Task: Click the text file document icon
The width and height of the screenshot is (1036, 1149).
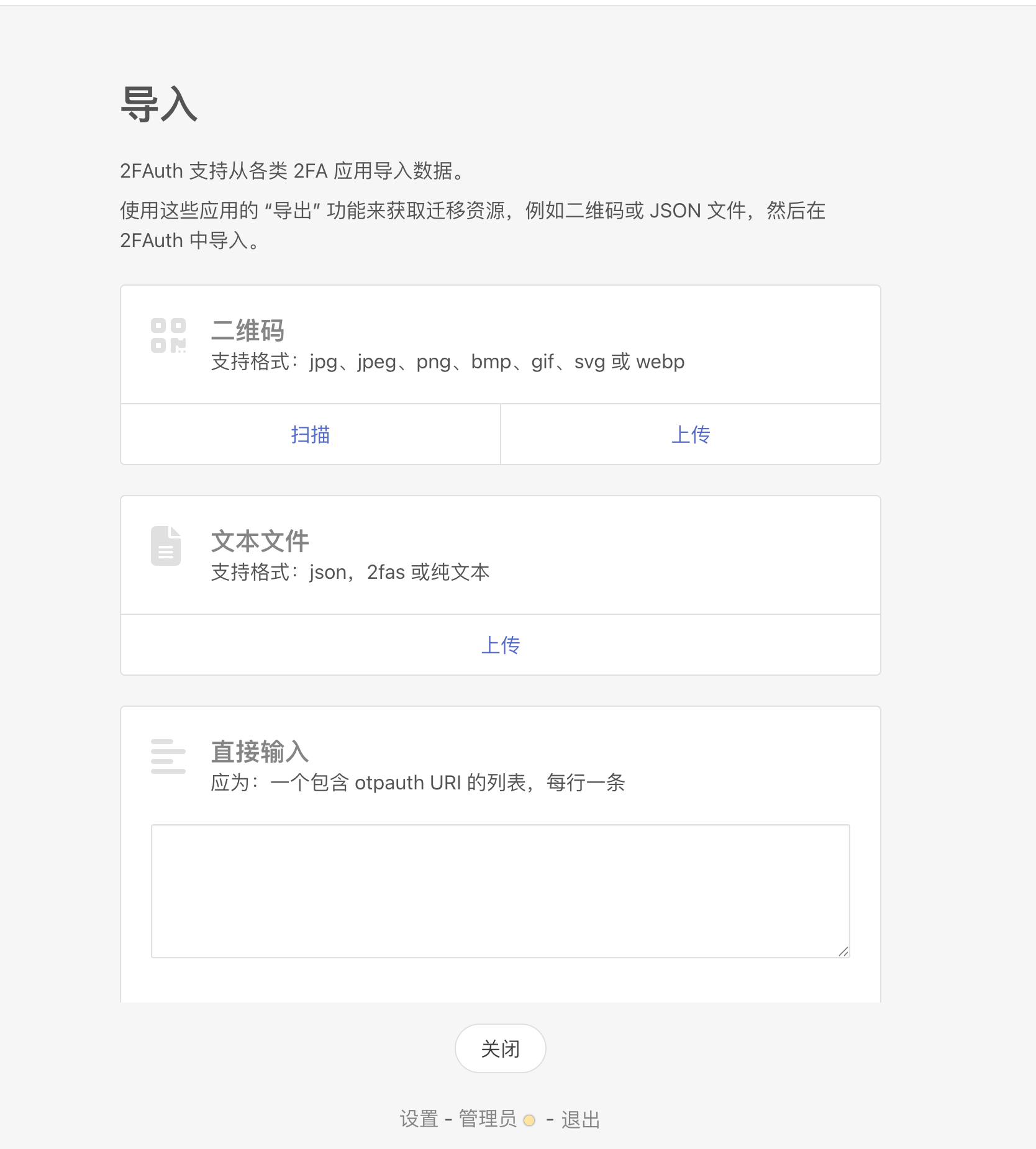Action: point(166,546)
